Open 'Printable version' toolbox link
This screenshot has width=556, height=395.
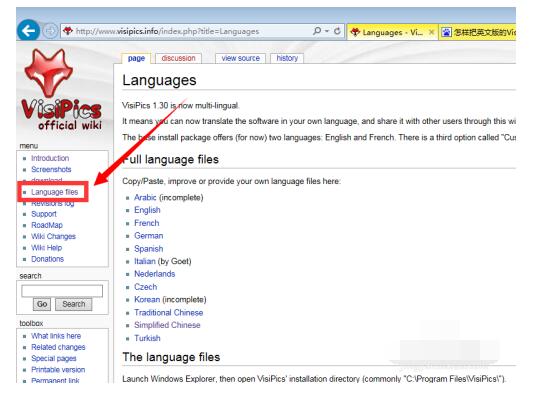(x=58, y=370)
